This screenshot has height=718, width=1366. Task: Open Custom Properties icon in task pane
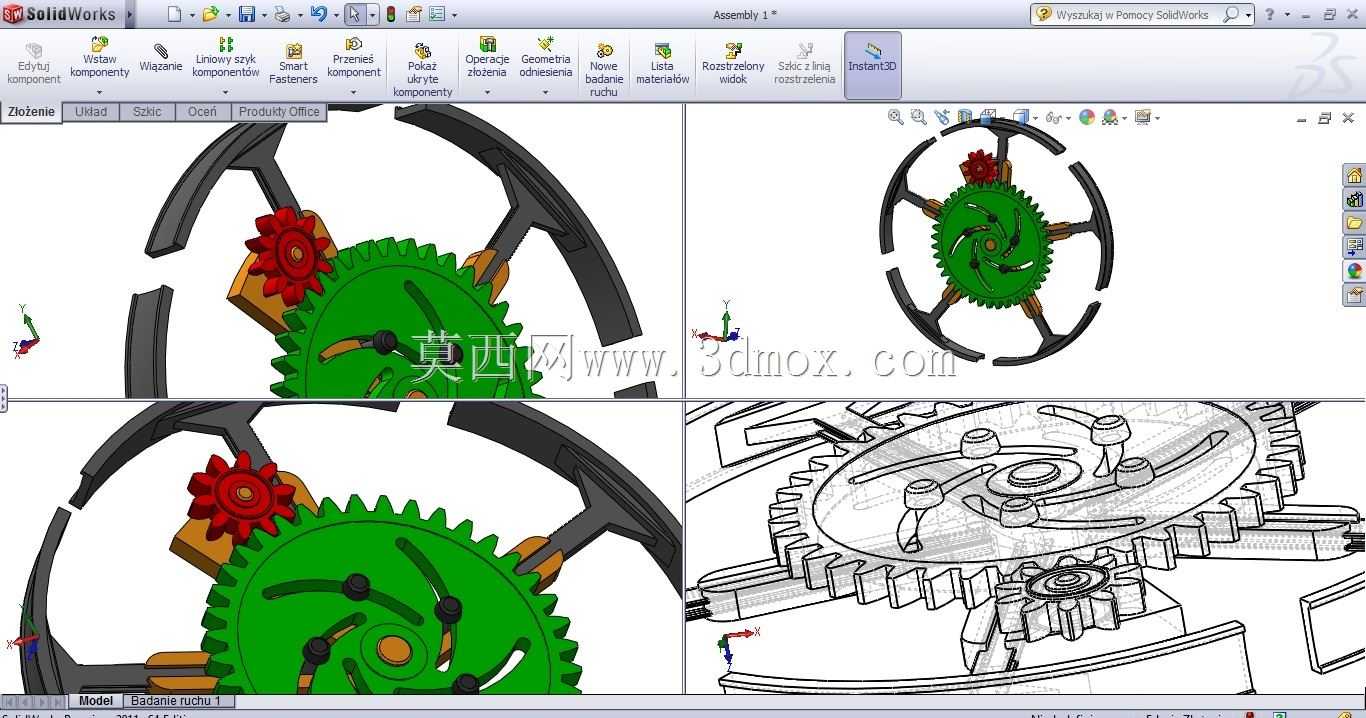pos(1354,295)
